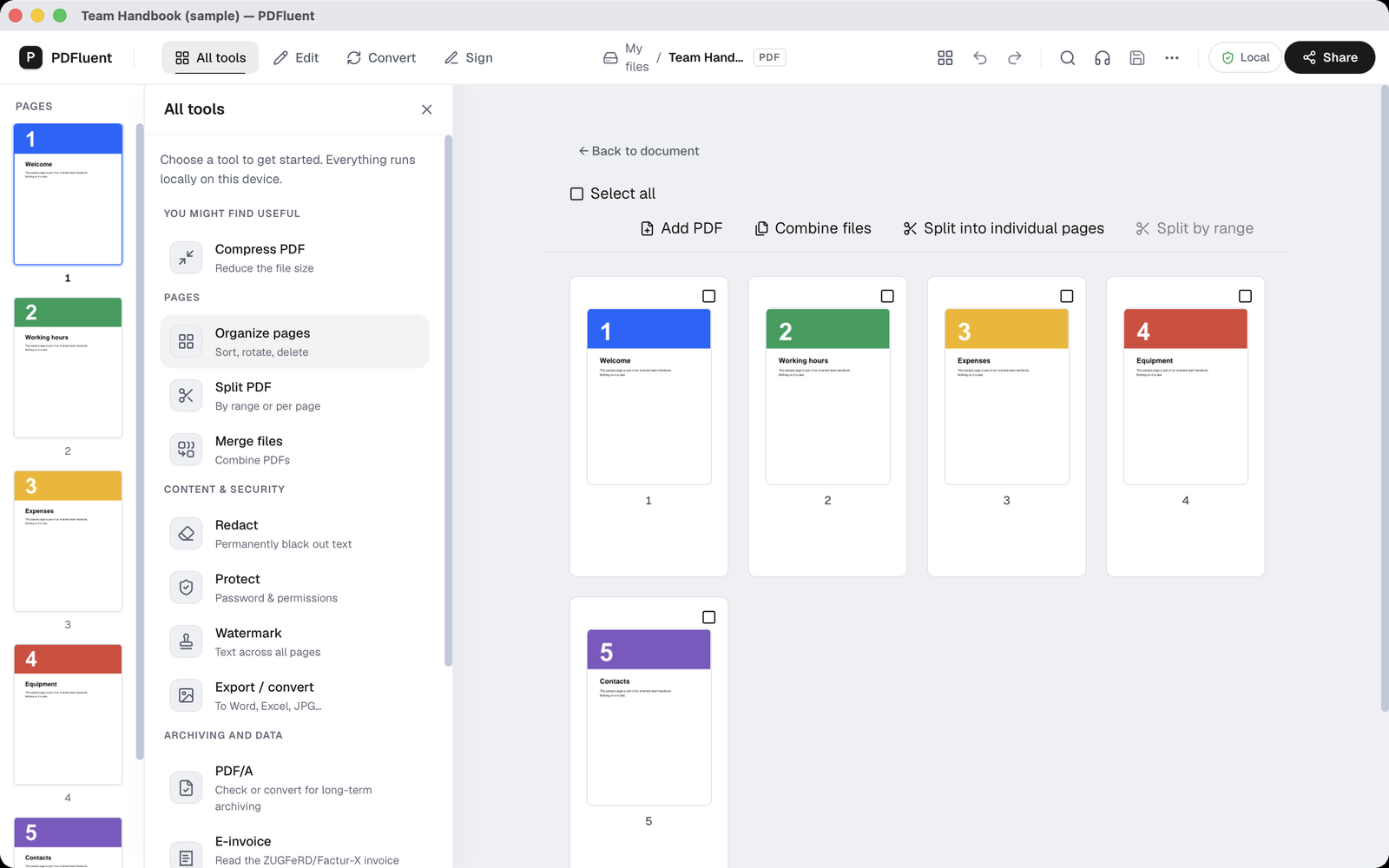The width and height of the screenshot is (1389, 868).
Task: Click the Team Hand... file name in breadcrumb
Action: 706,57
